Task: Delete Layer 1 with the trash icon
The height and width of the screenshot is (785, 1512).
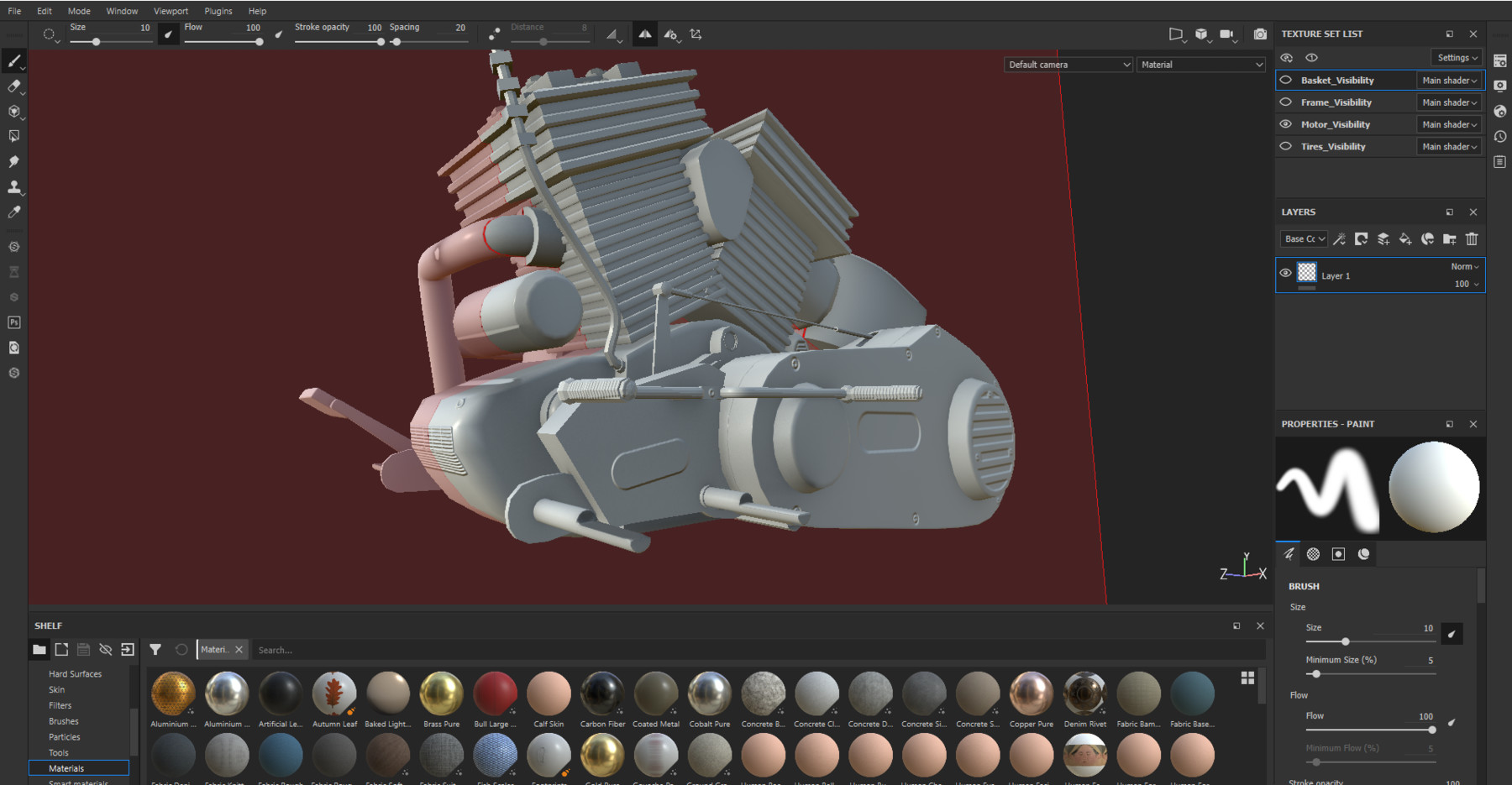Action: point(1472,238)
